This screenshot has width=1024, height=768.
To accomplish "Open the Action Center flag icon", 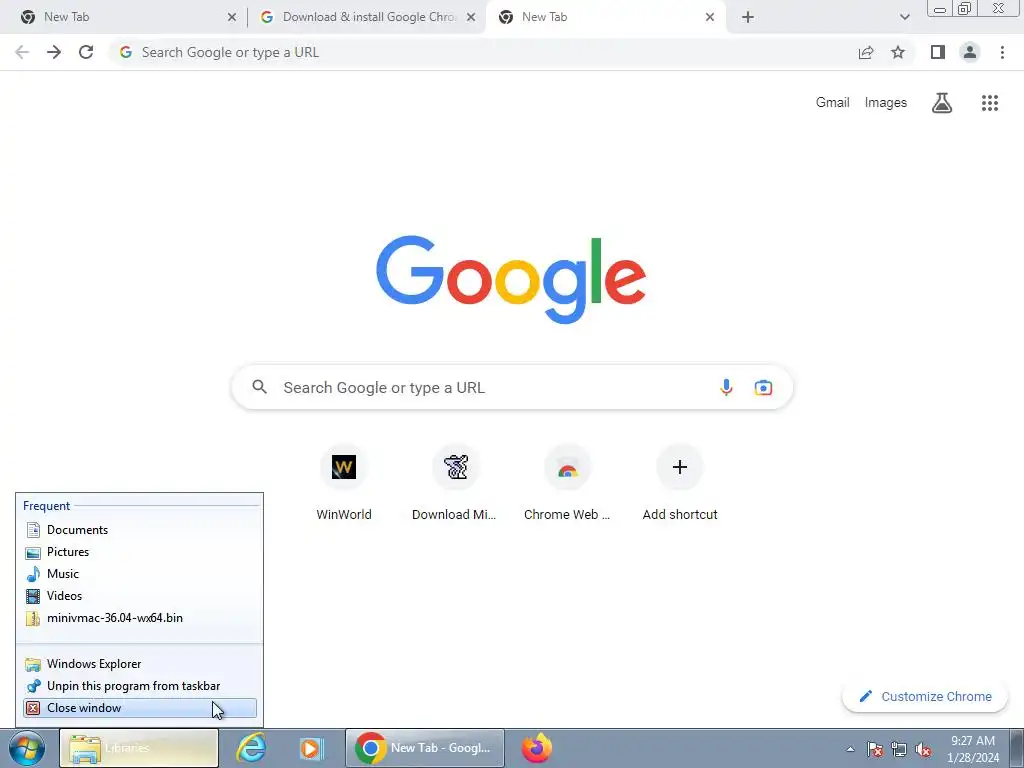I will coord(875,749).
